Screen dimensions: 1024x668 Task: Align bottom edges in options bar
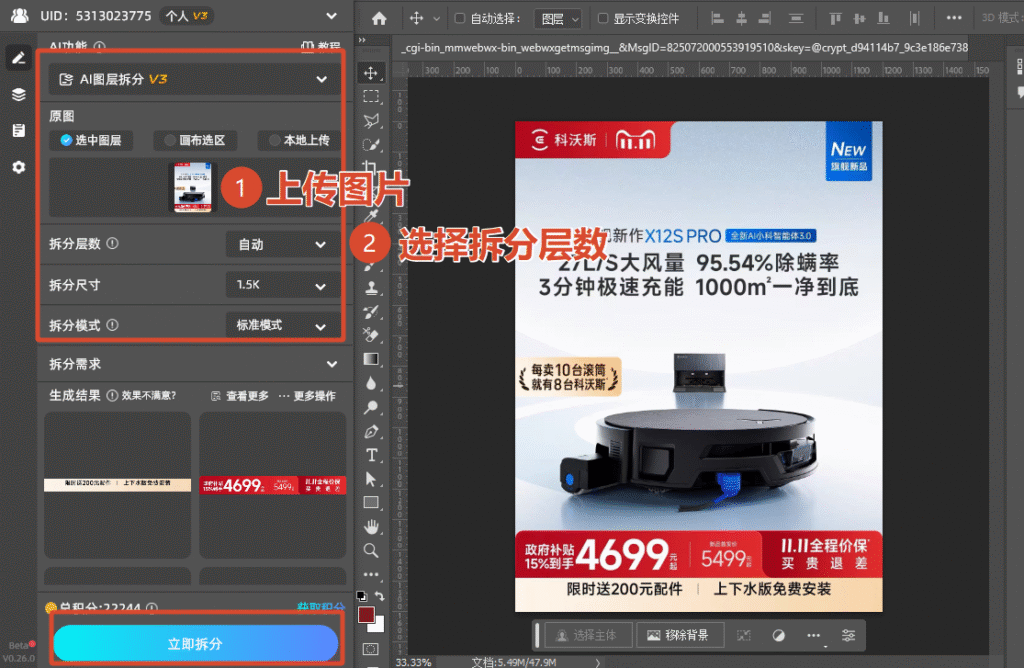883,18
